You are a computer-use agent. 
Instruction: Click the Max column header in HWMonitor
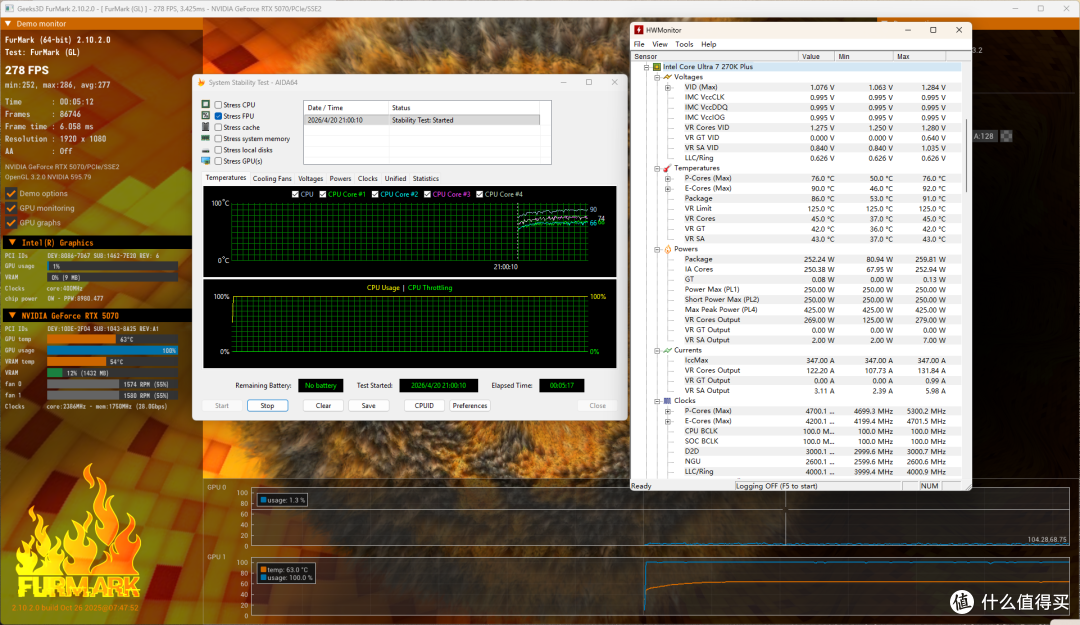click(919, 57)
